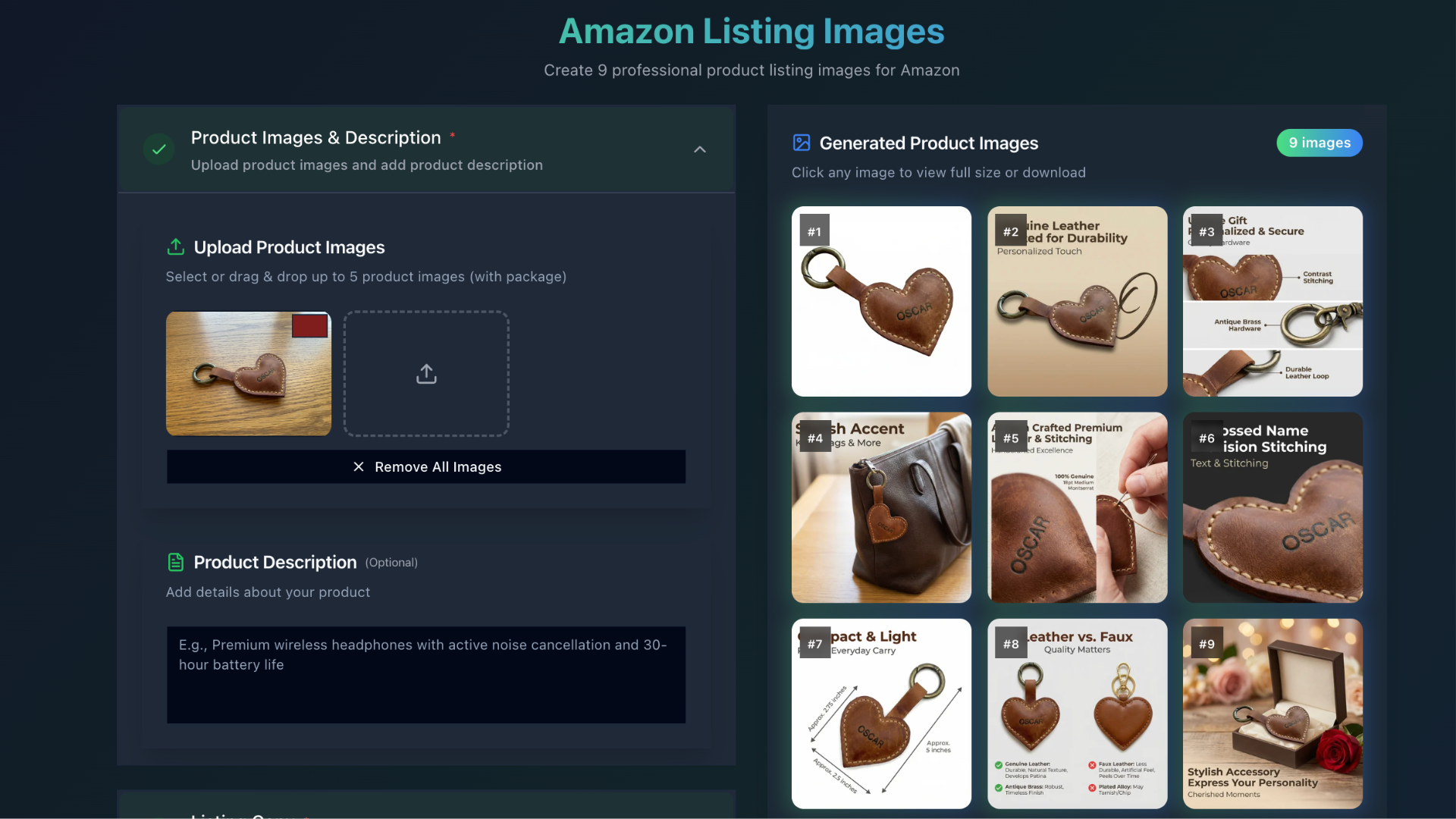View generated image #5 about stitching
Viewport: 1456px width, 819px height.
[x=1077, y=507]
